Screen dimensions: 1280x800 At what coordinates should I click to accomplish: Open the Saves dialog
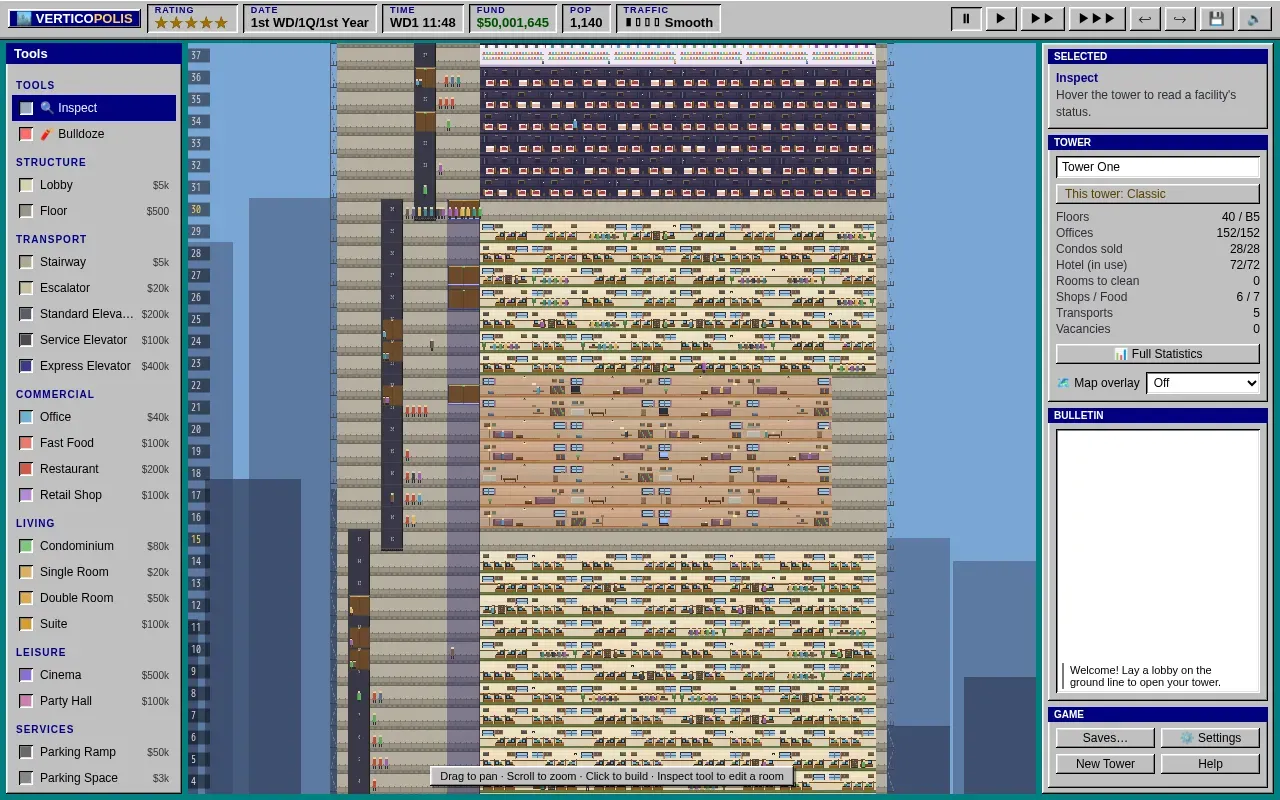click(x=1105, y=738)
